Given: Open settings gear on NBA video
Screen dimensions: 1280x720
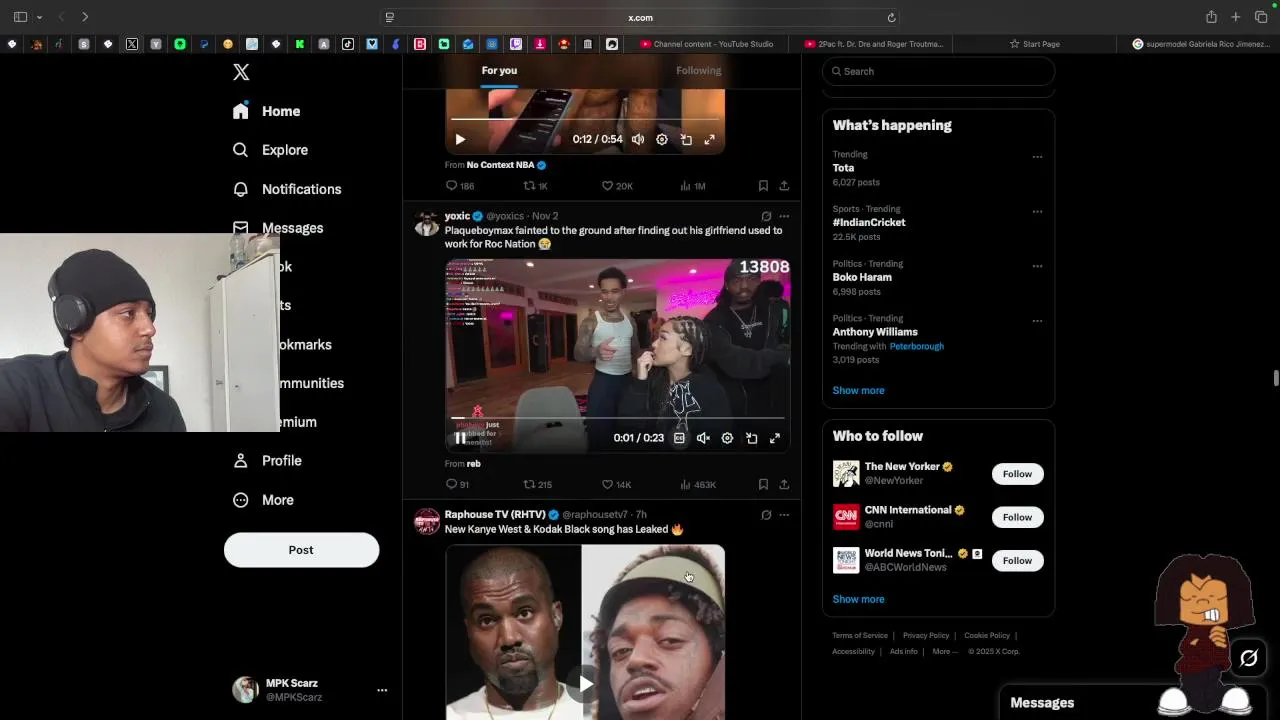Looking at the screenshot, I should tap(662, 140).
